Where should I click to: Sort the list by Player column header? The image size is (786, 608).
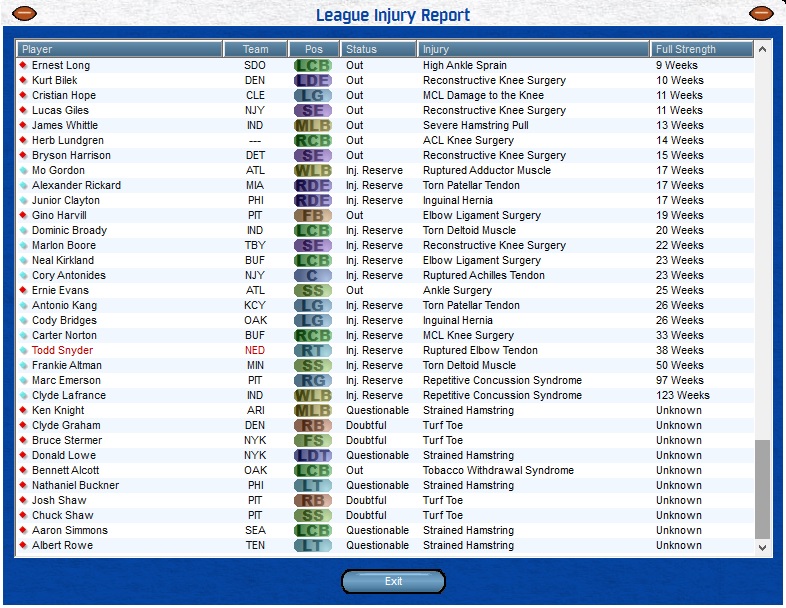click(120, 49)
